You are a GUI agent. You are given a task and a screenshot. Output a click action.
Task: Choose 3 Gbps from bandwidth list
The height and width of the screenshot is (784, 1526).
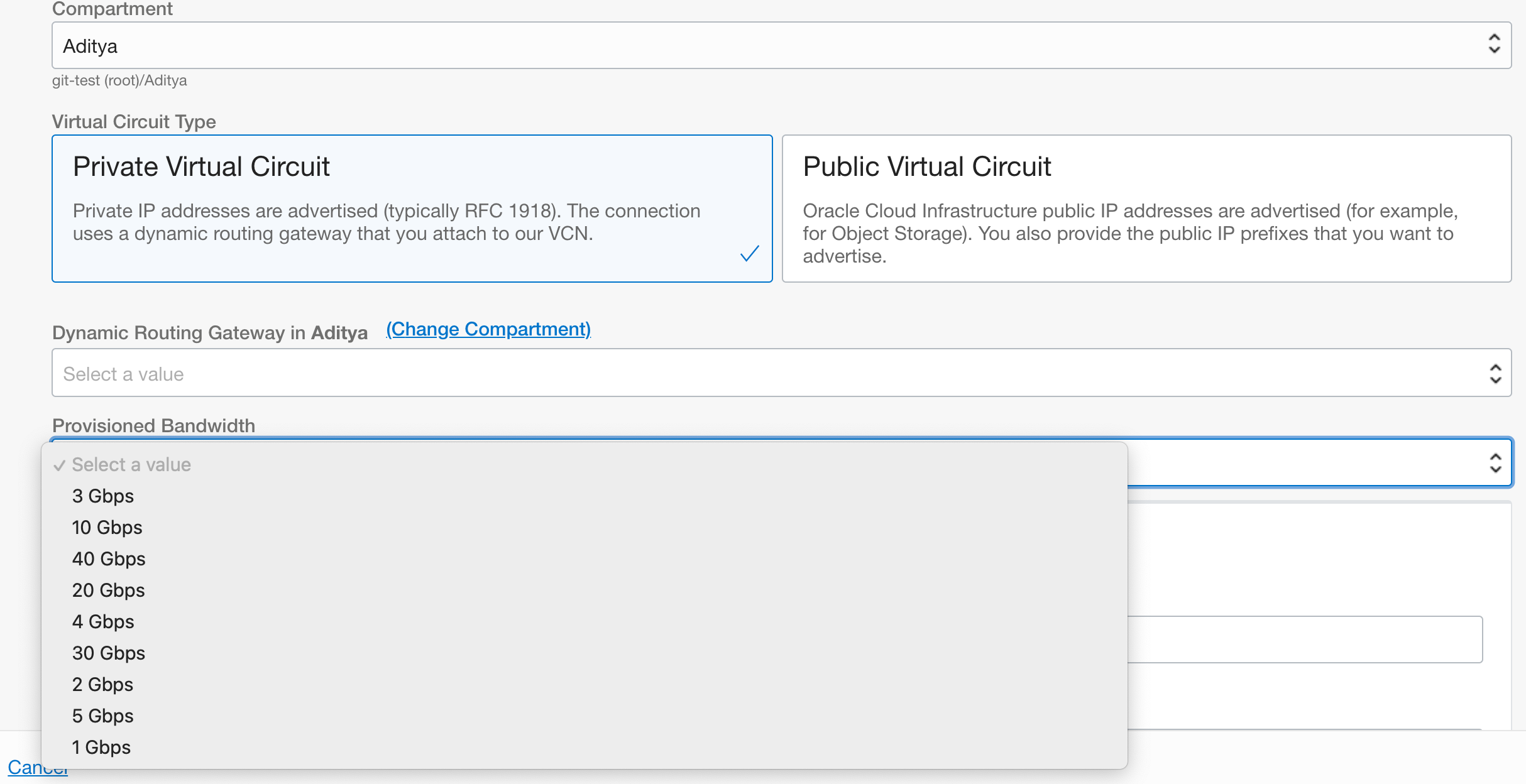103,496
